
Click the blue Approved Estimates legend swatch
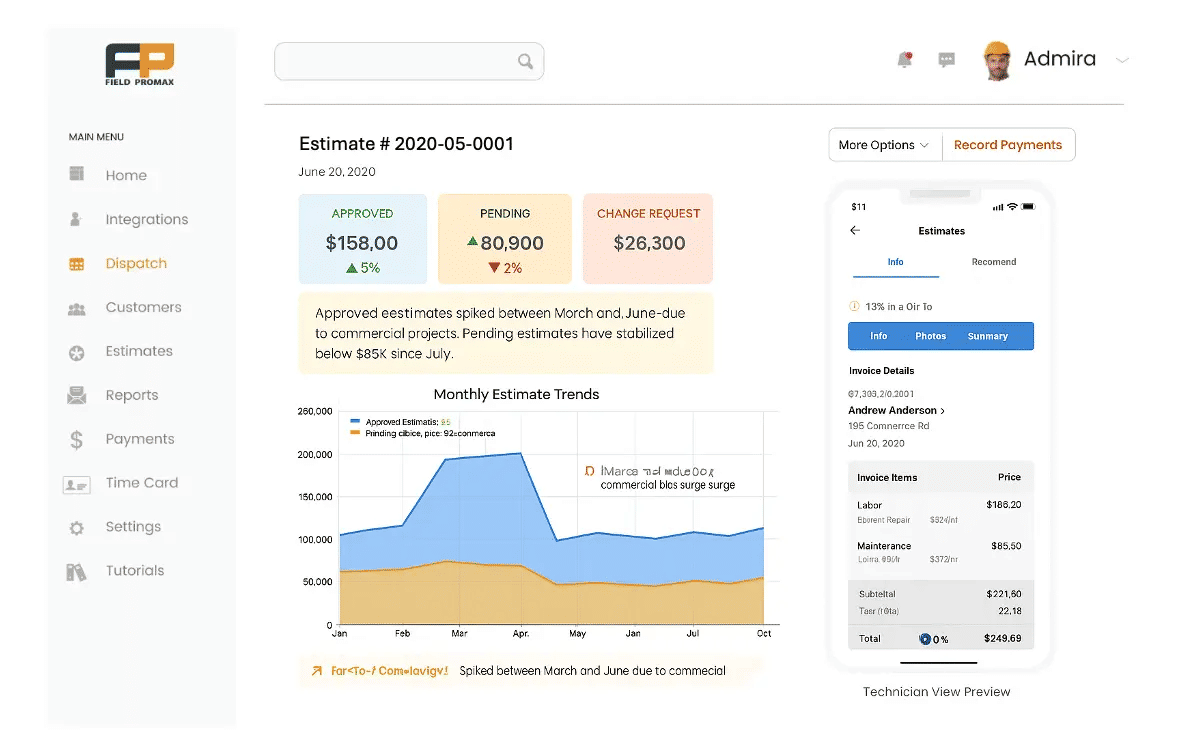pyautogui.click(x=355, y=422)
